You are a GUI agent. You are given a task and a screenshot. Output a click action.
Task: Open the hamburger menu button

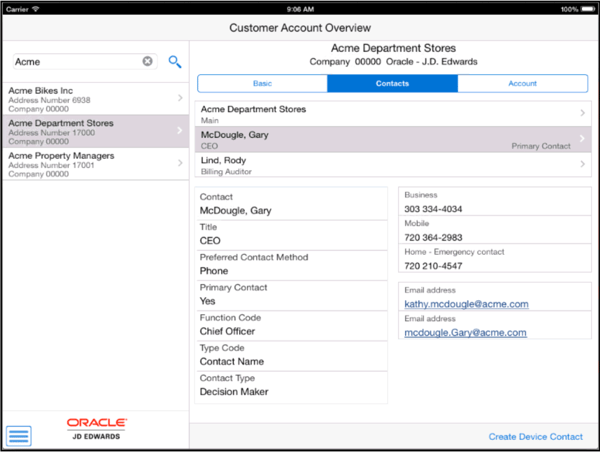19,436
